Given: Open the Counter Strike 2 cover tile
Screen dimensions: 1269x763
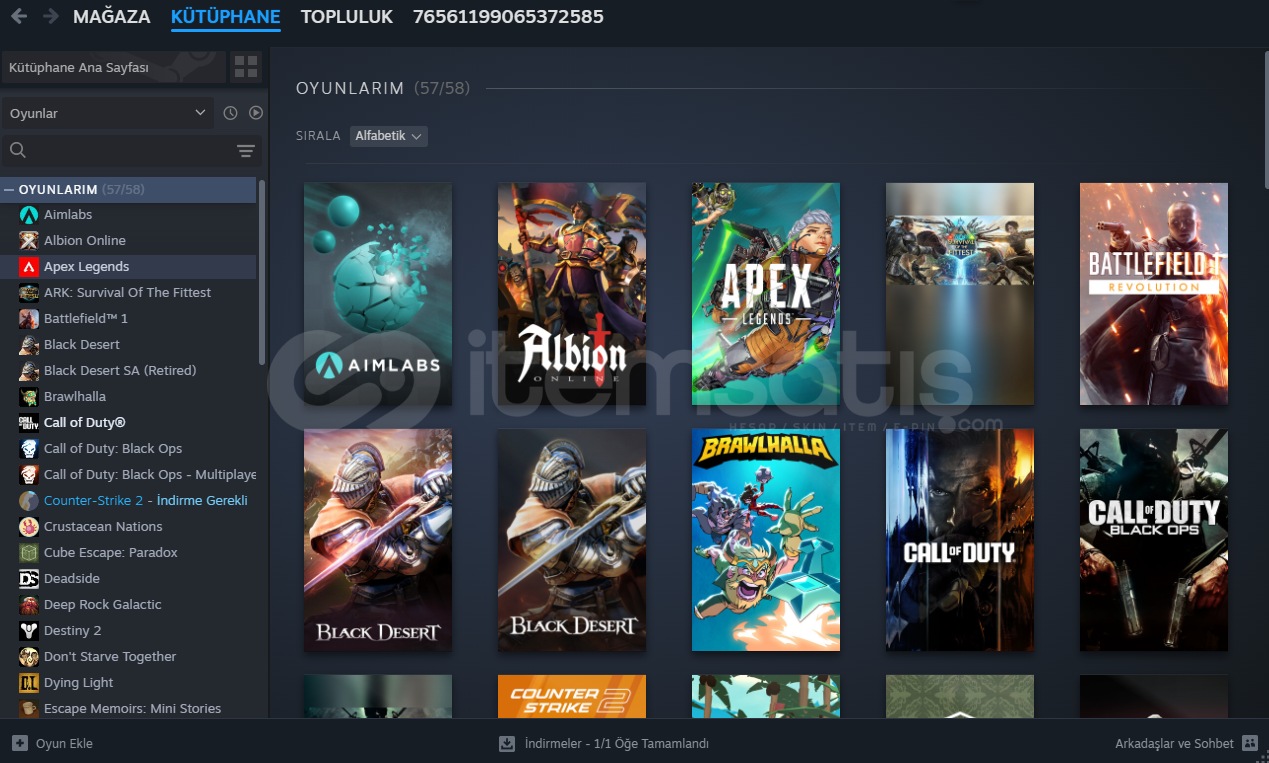Looking at the screenshot, I should (572, 697).
